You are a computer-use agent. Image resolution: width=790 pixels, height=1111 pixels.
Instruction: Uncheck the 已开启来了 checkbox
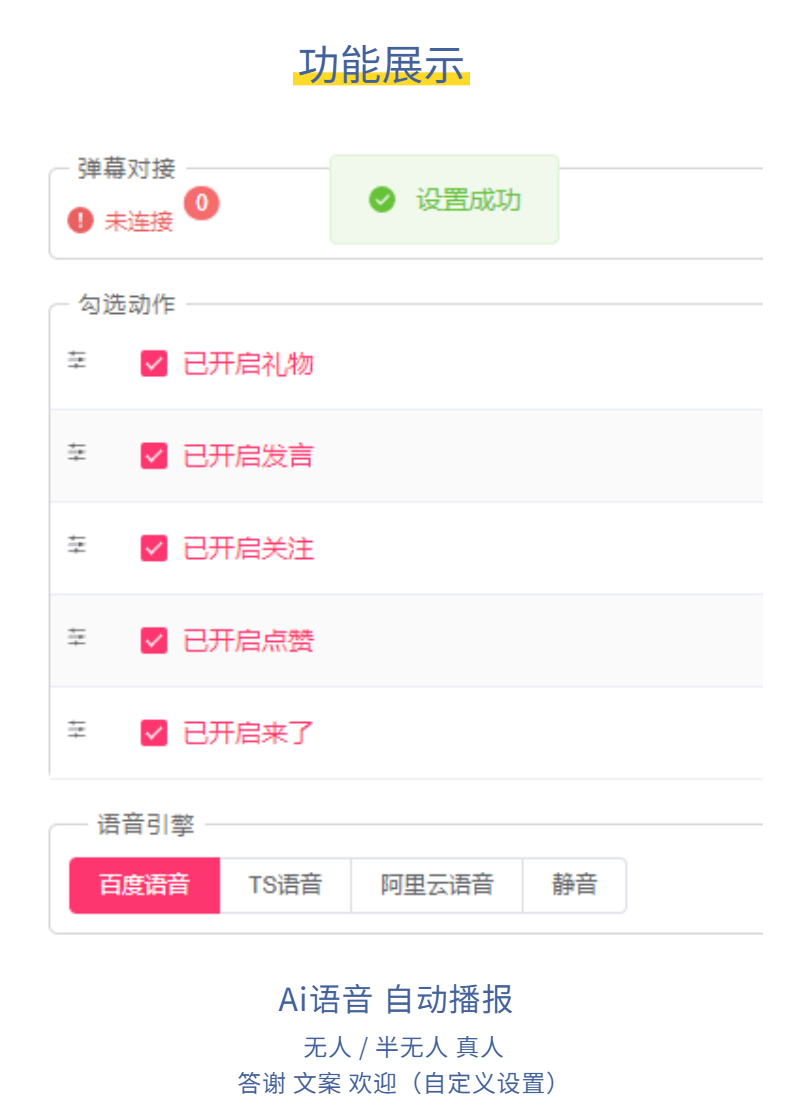pyautogui.click(x=154, y=733)
